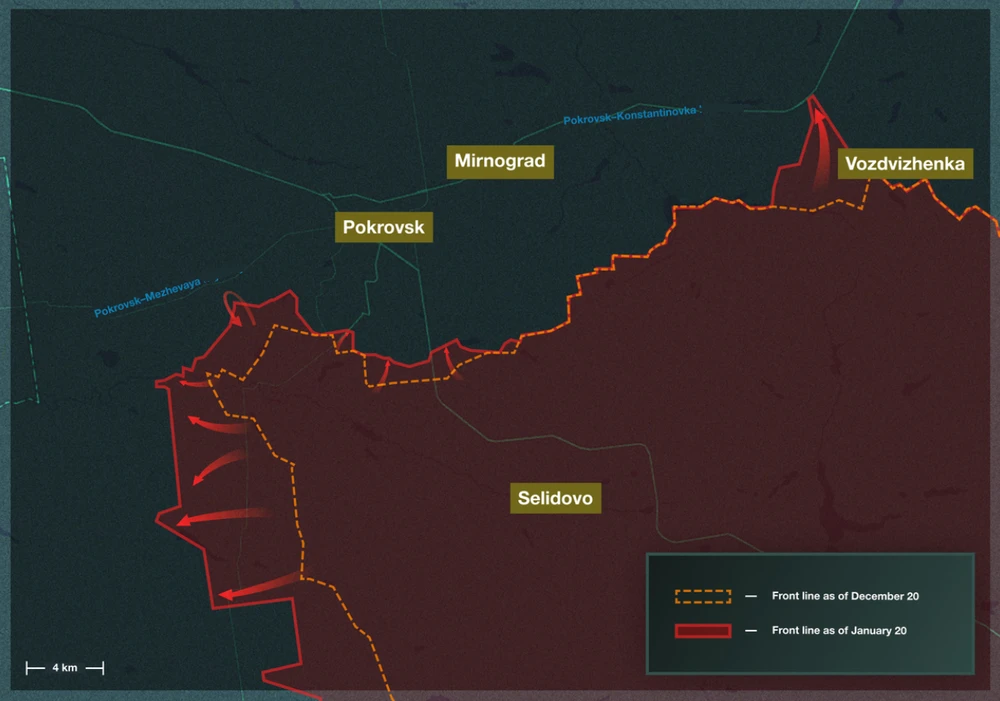Viewport: 1000px width, 701px height.
Task: Click the dashed orange line symbol in the legend
Action: tap(702, 595)
